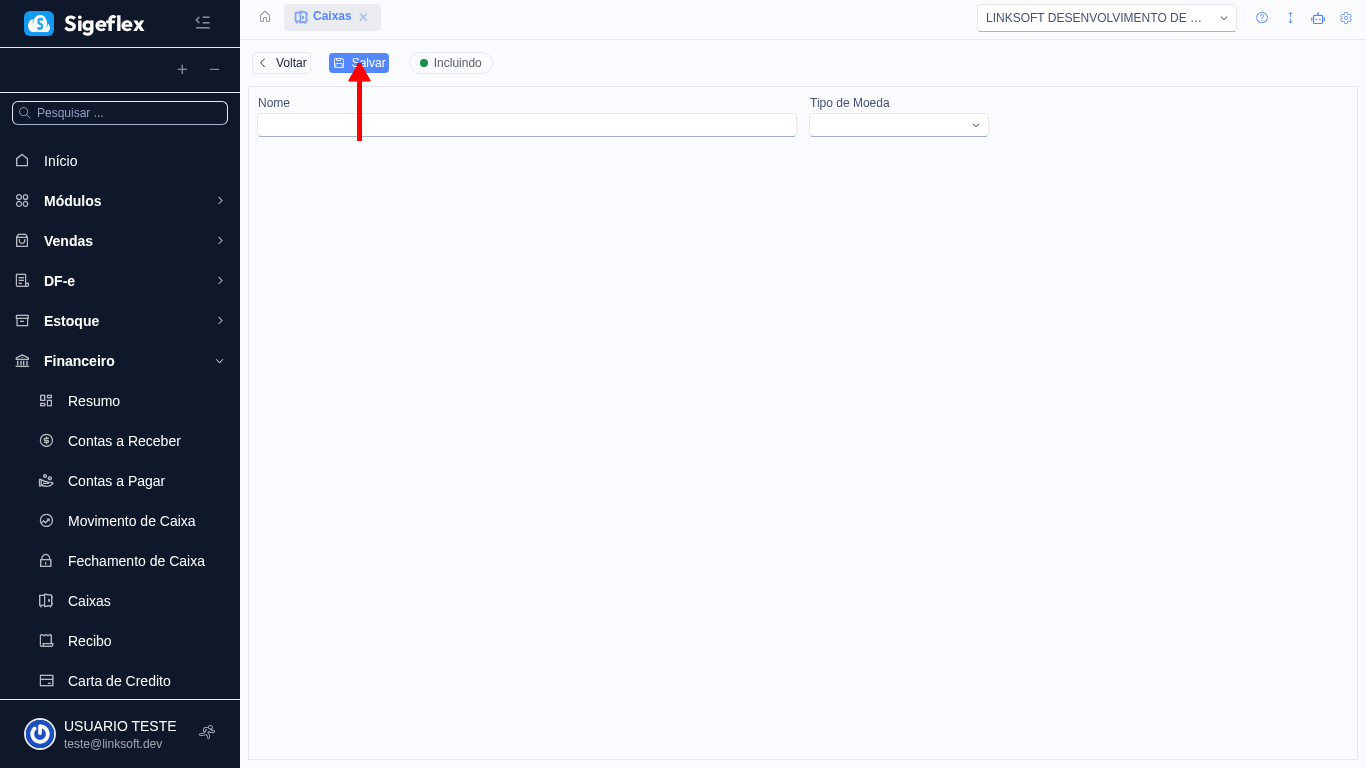
Task: Click the running user icon beside USUARIO TESTE
Action: pos(207,732)
